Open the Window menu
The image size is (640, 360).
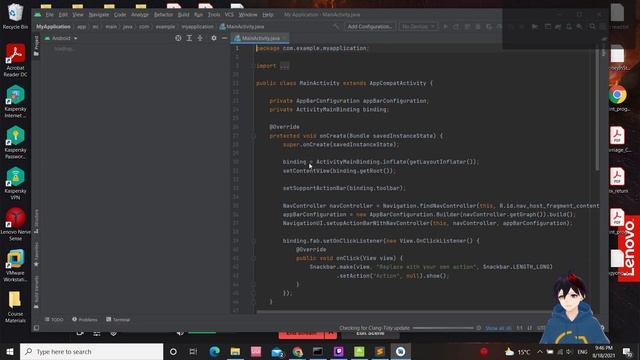tap(248, 15)
